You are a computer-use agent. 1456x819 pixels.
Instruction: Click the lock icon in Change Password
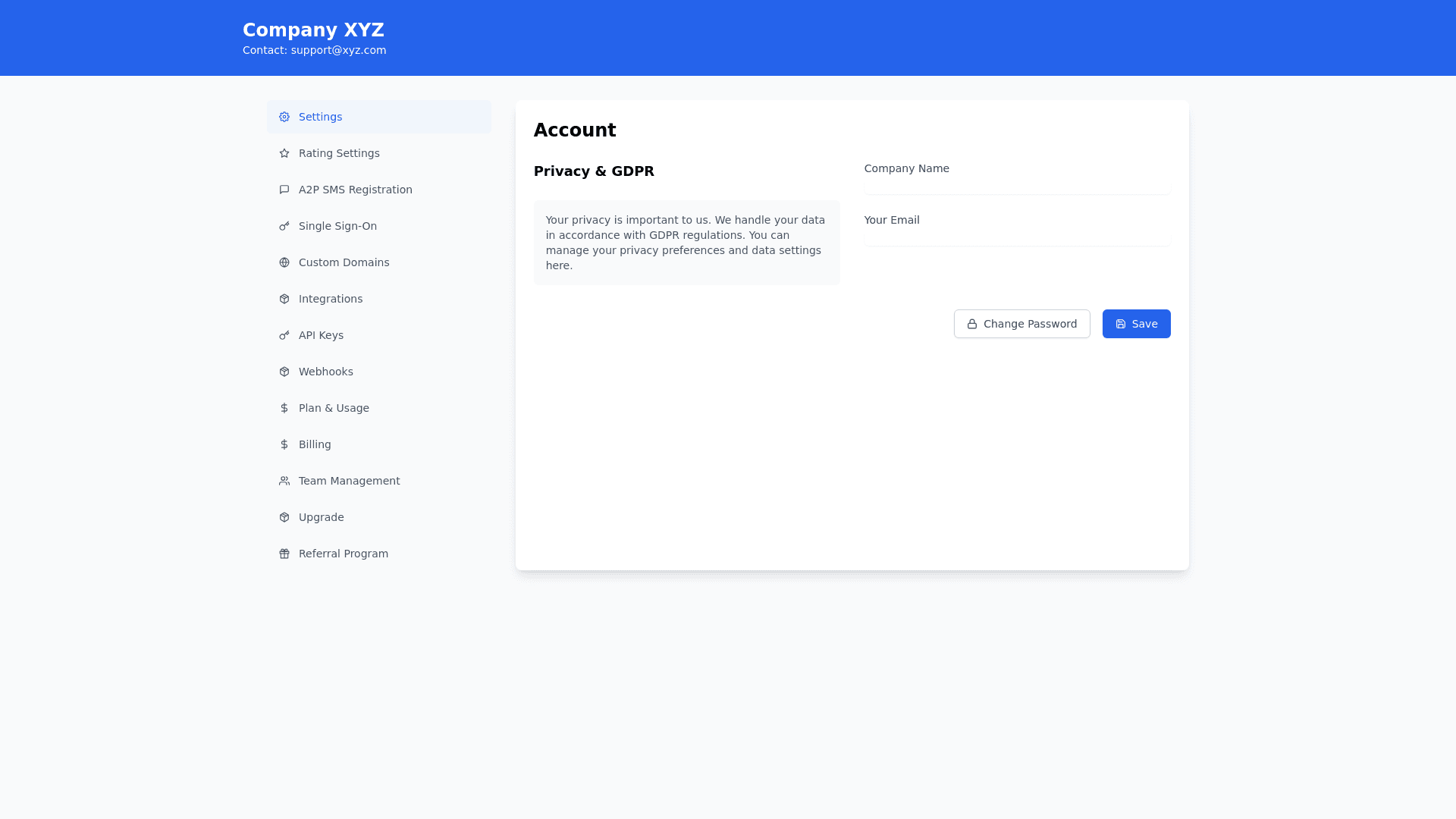[972, 324]
